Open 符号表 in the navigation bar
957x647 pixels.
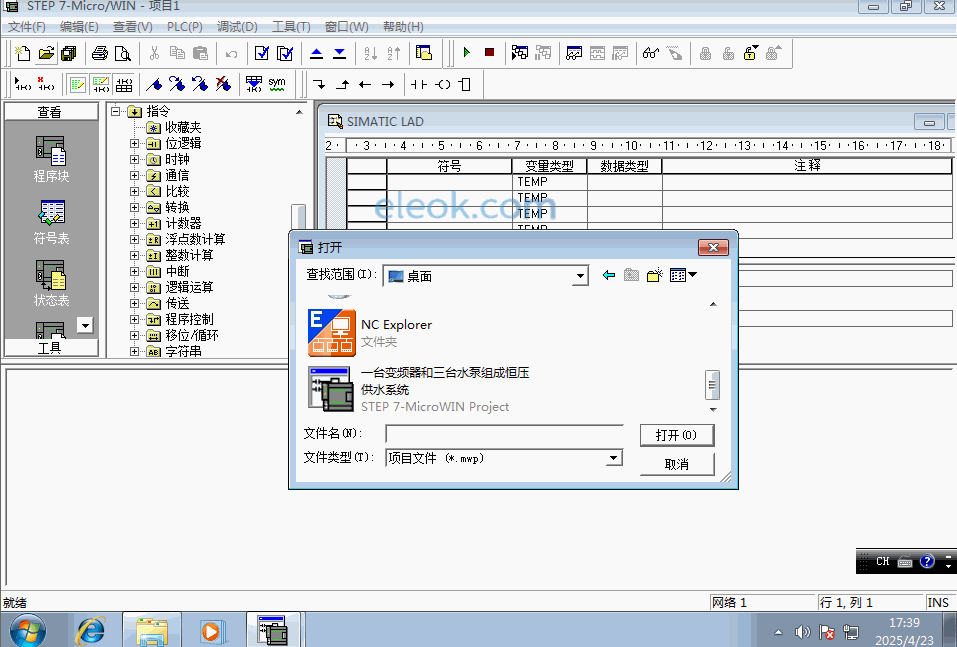point(51,223)
